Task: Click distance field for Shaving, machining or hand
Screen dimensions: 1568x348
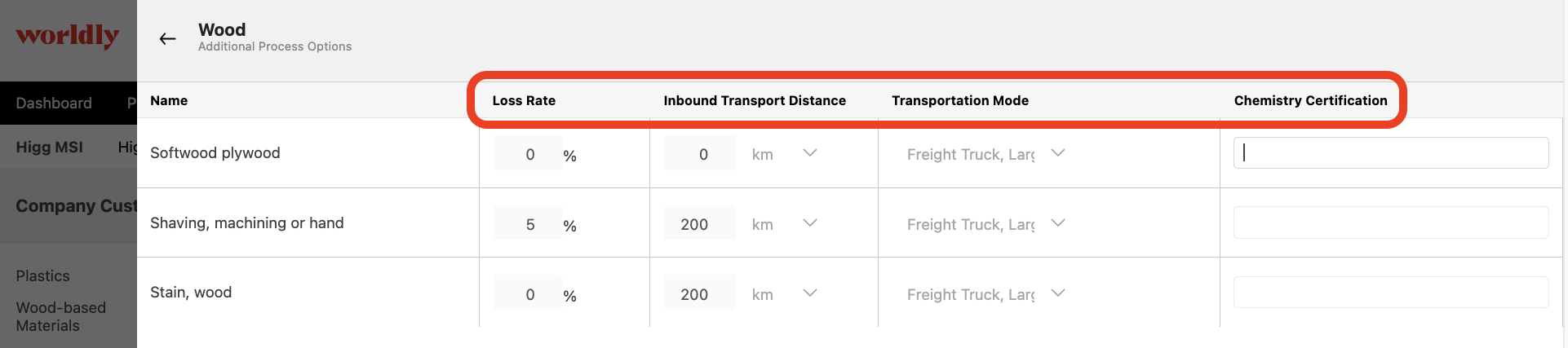Action: pos(700,224)
